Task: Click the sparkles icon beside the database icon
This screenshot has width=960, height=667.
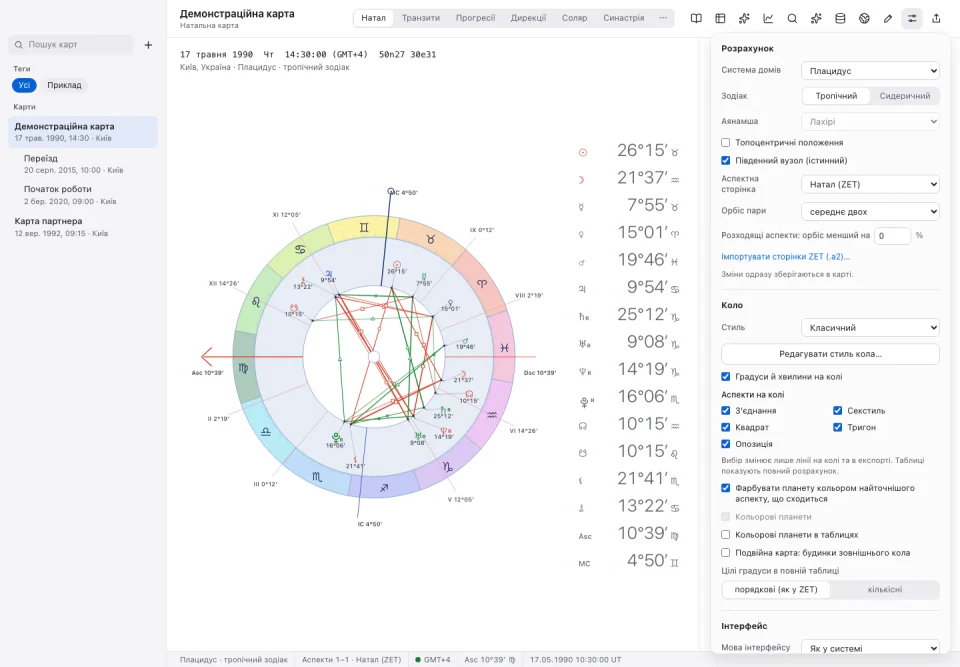Action: (816, 18)
